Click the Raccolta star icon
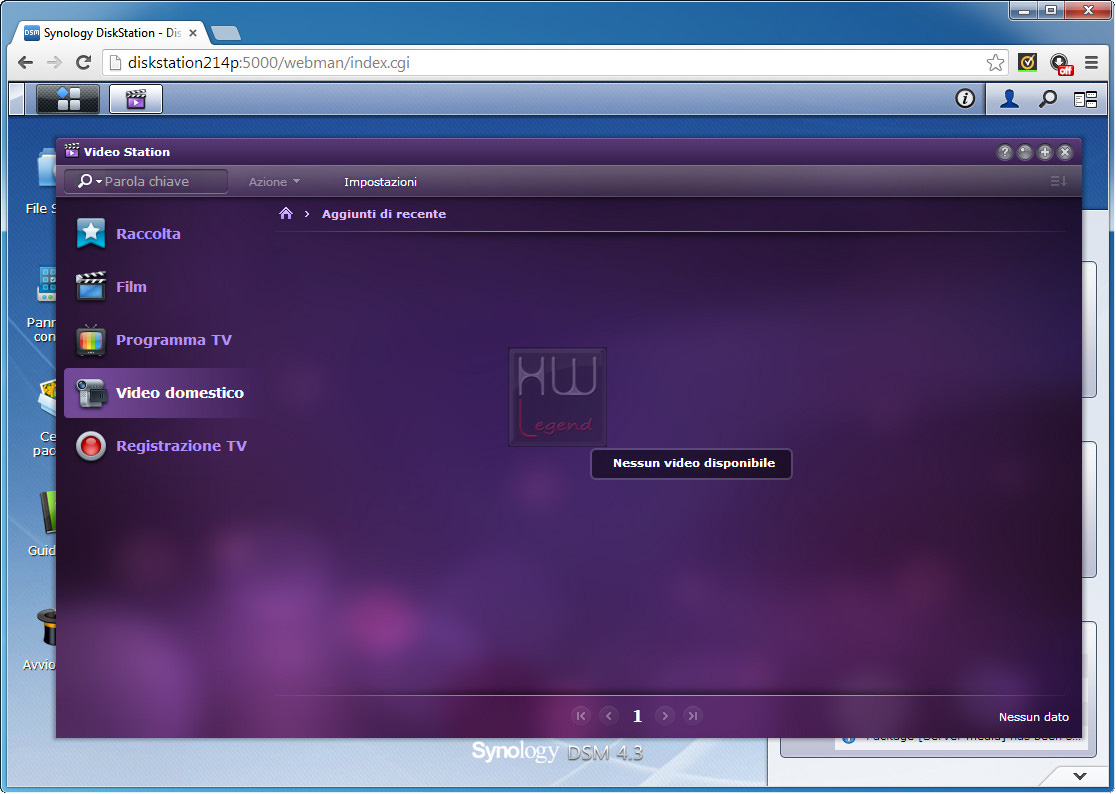 click(x=91, y=233)
